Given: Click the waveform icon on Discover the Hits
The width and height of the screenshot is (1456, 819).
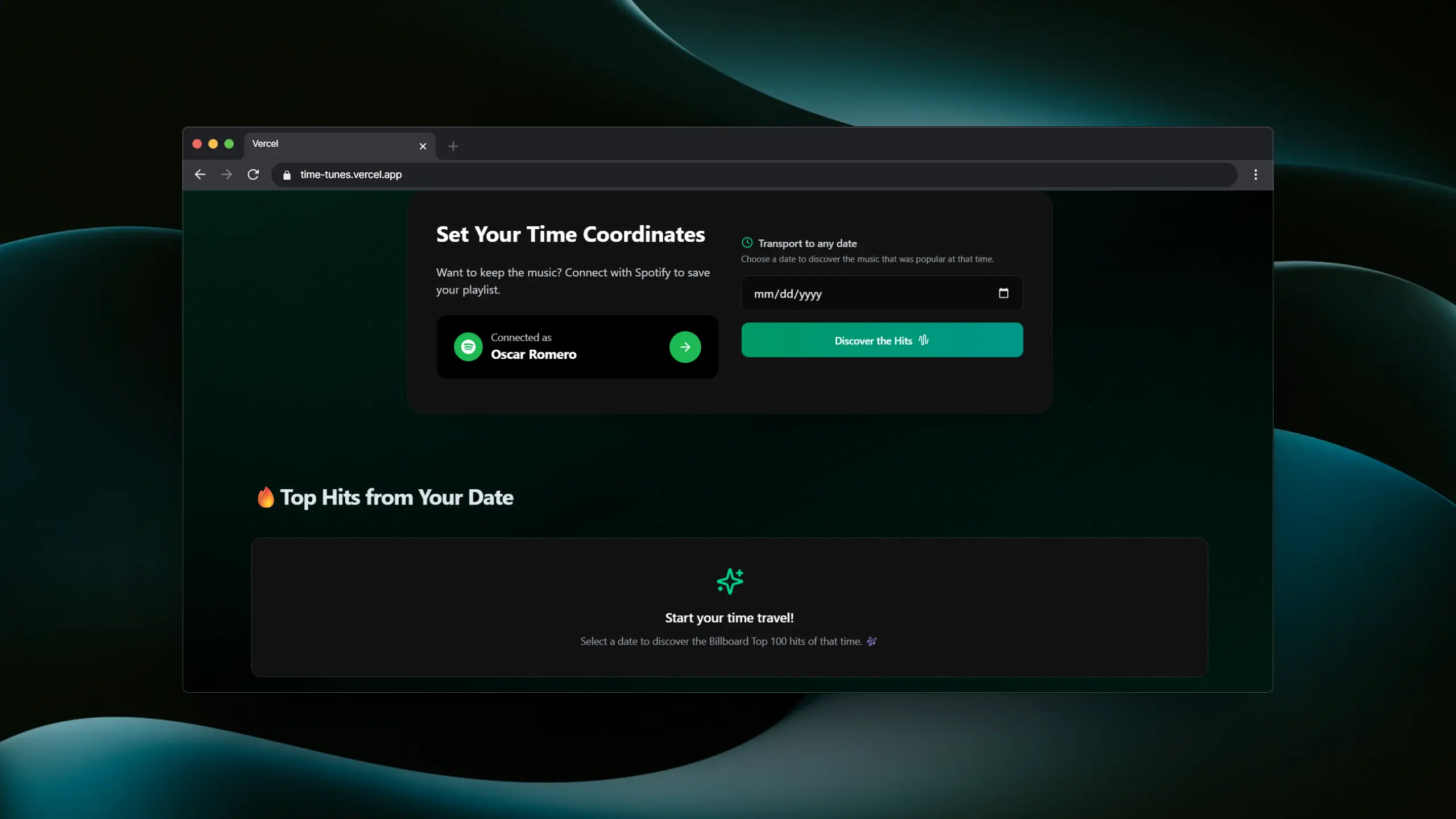Looking at the screenshot, I should tap(923, 340).
